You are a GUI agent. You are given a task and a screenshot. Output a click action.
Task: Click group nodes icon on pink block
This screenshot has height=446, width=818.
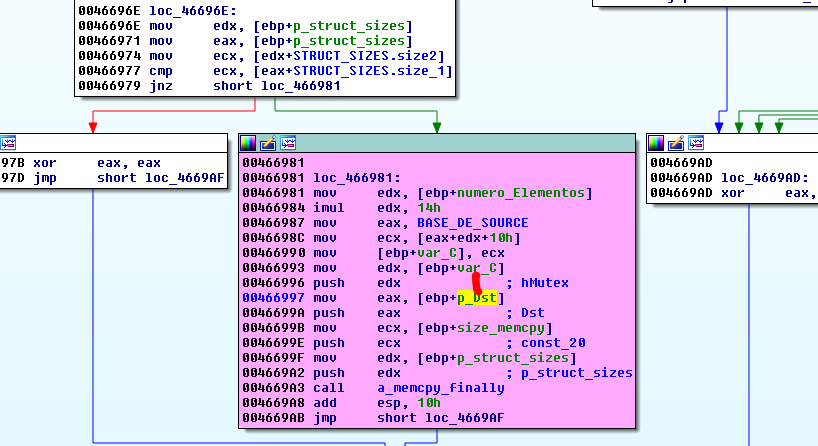287,143
